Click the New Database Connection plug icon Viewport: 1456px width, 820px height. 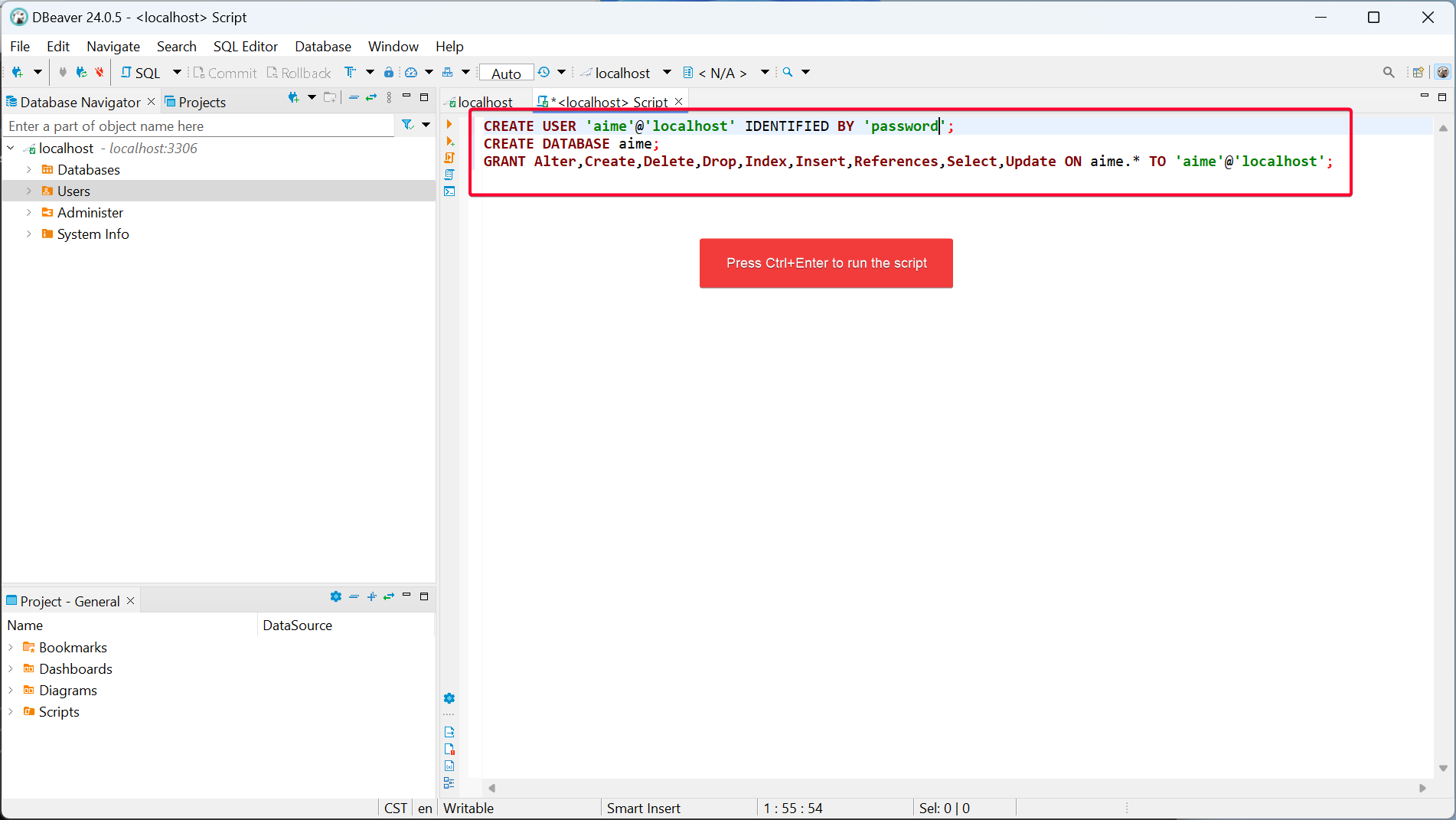pyautogui.click(x=17, y=72)
